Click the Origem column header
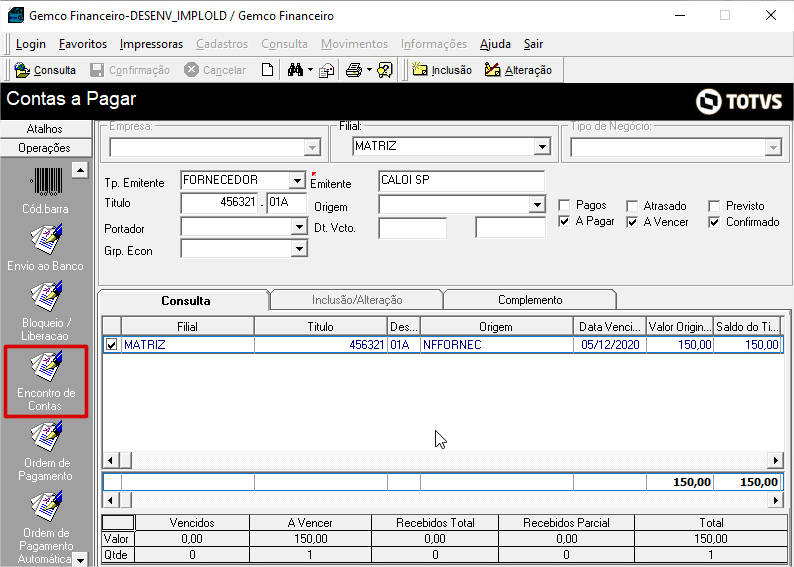Viewport: 794px width, 567px height. coord(496,327)
